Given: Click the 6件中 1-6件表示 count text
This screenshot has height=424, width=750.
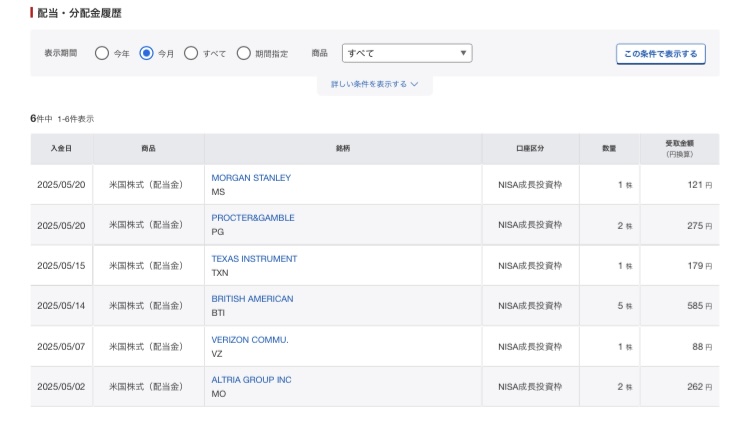Looking at the screenshot, I should (62, 119).
